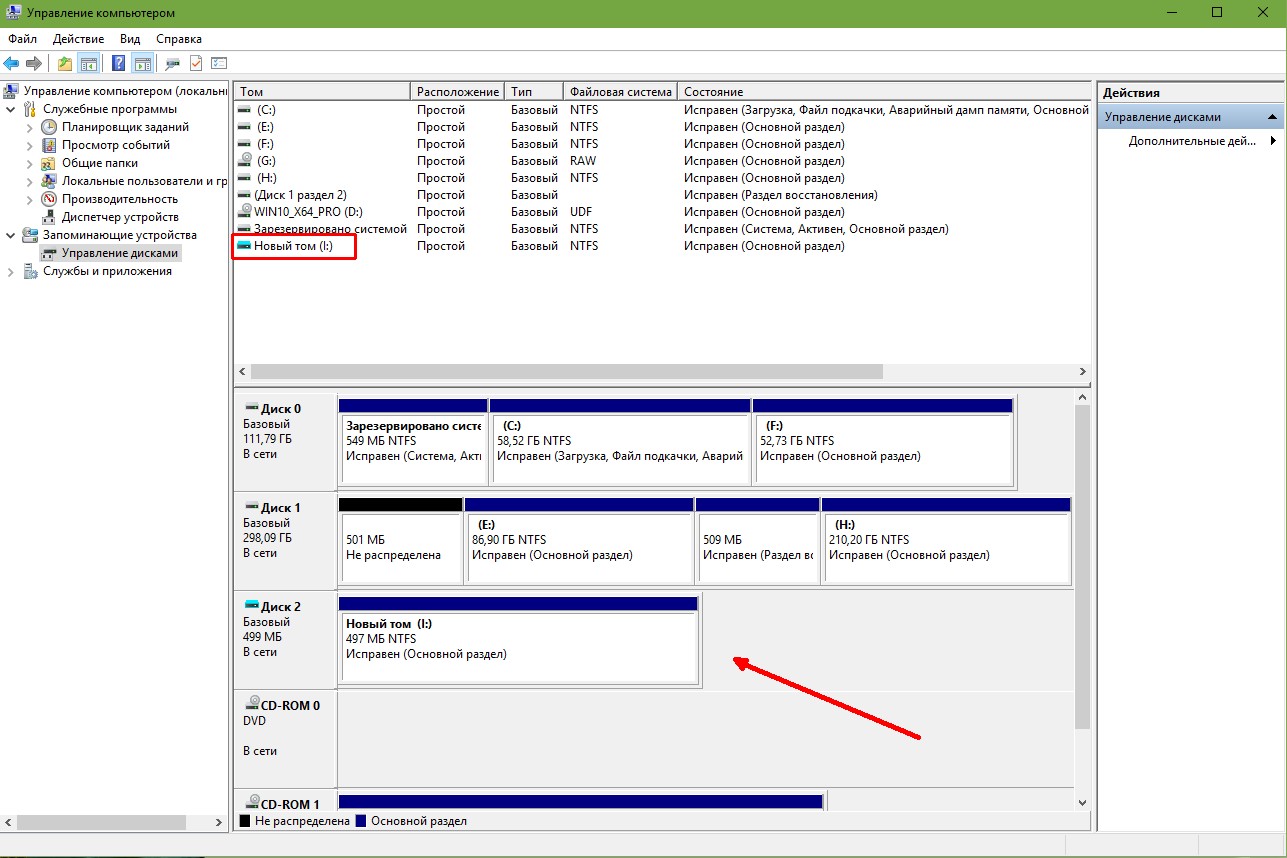Collapse the Служебные программы tree node
Image resolution: width=1287 pixels, height=858 pixels.
10,109
